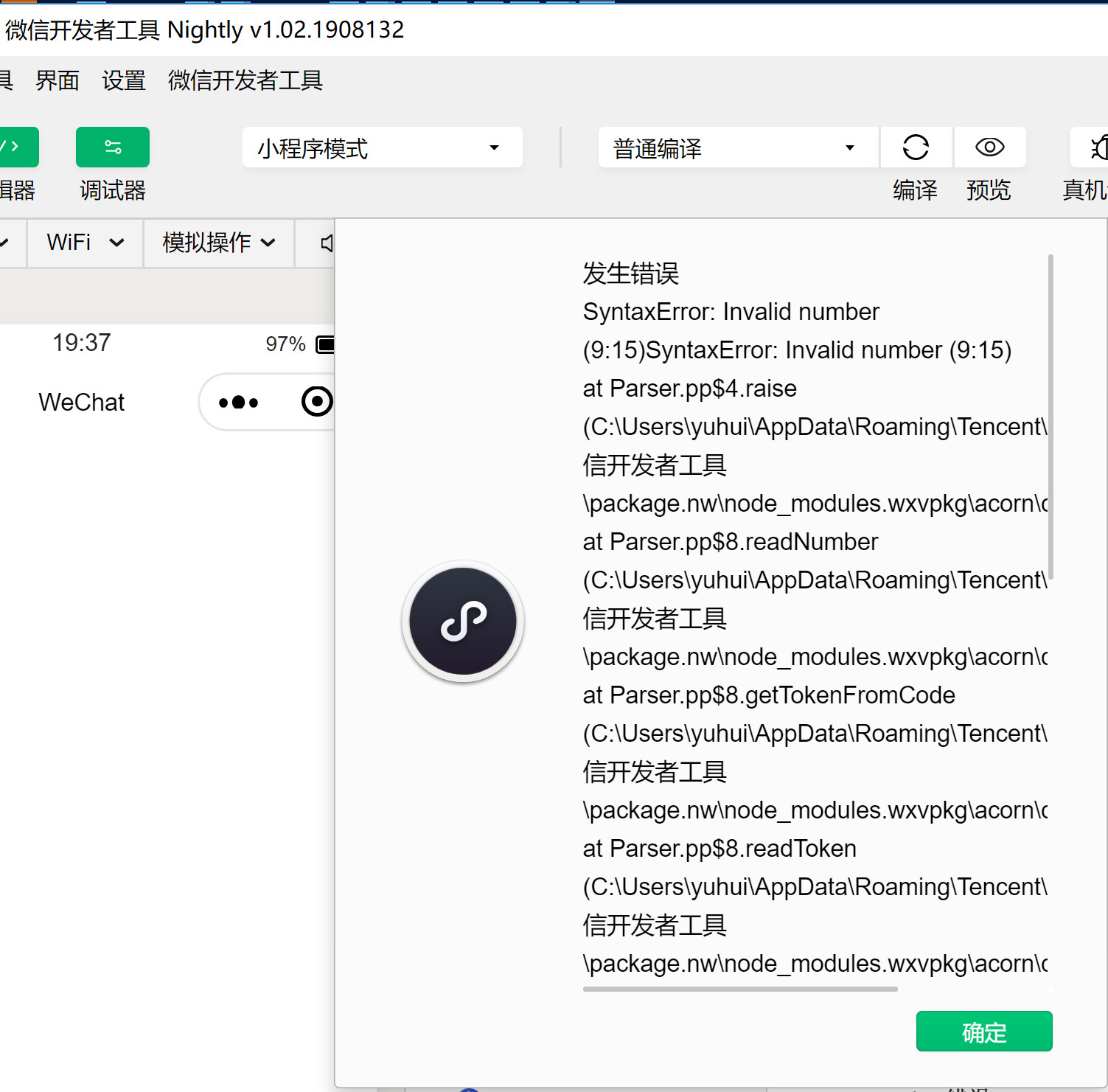Click 'at Parser.pp$8.getTokenFromCode' stack line
Screen dimensions: 1108x1092
click(769, 695)
